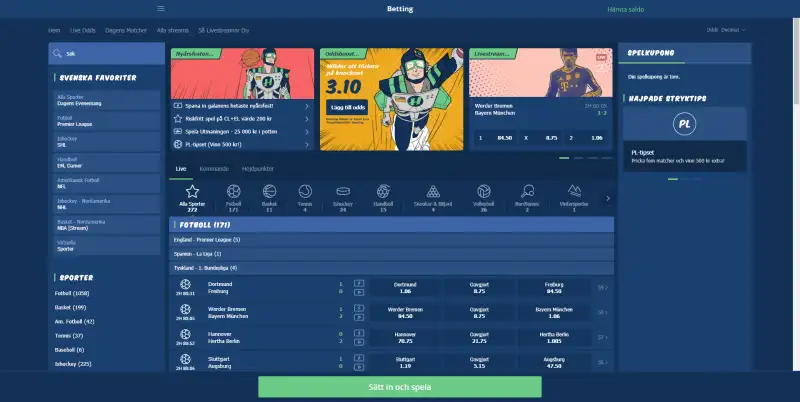Filter live events by Basket icon
This screenshot has height=402, width=800.
tap(269, 191)
